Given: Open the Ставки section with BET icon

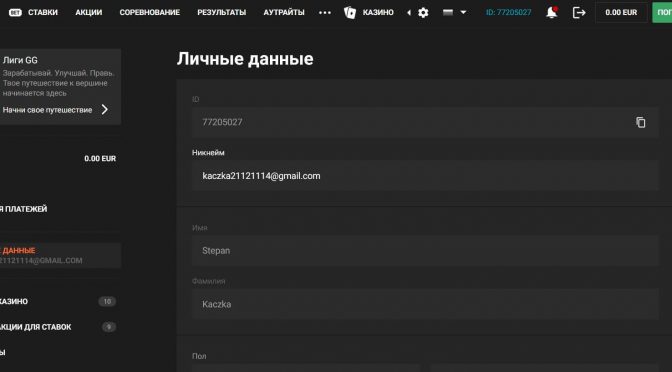Looking at the screenshot, I should click(x=33, y=12).
